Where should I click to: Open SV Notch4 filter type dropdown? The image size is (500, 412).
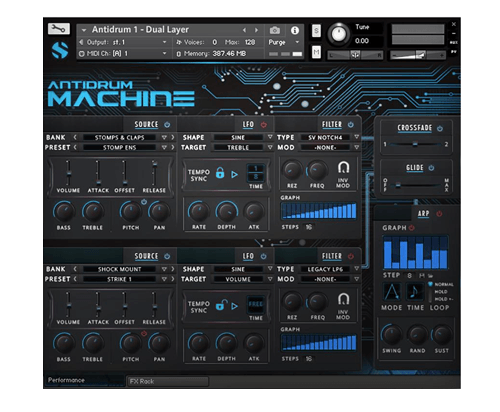(x=356, y=137)
